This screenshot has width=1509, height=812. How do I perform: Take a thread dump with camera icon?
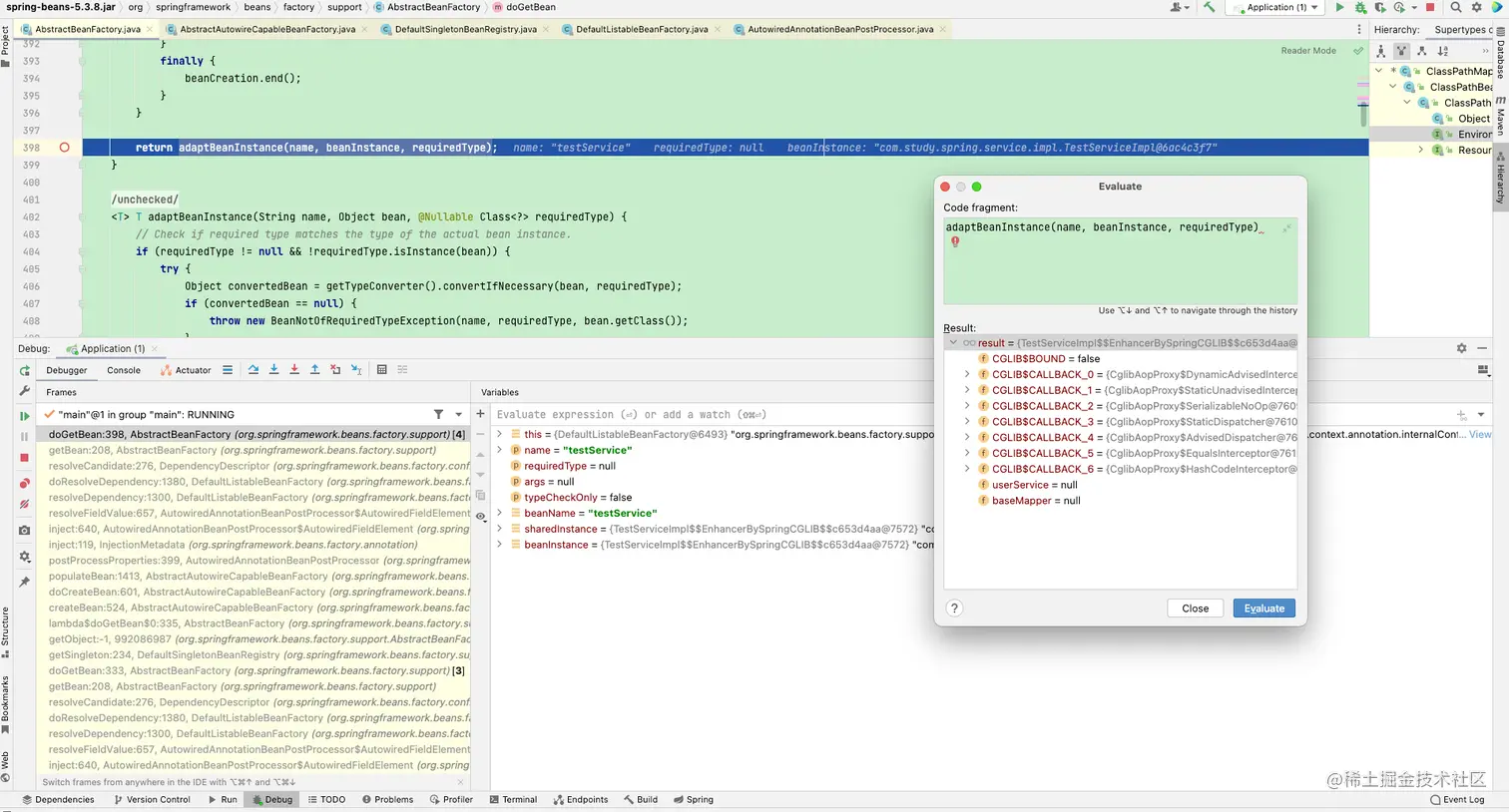pyautogui.click(x=25, y=531)
